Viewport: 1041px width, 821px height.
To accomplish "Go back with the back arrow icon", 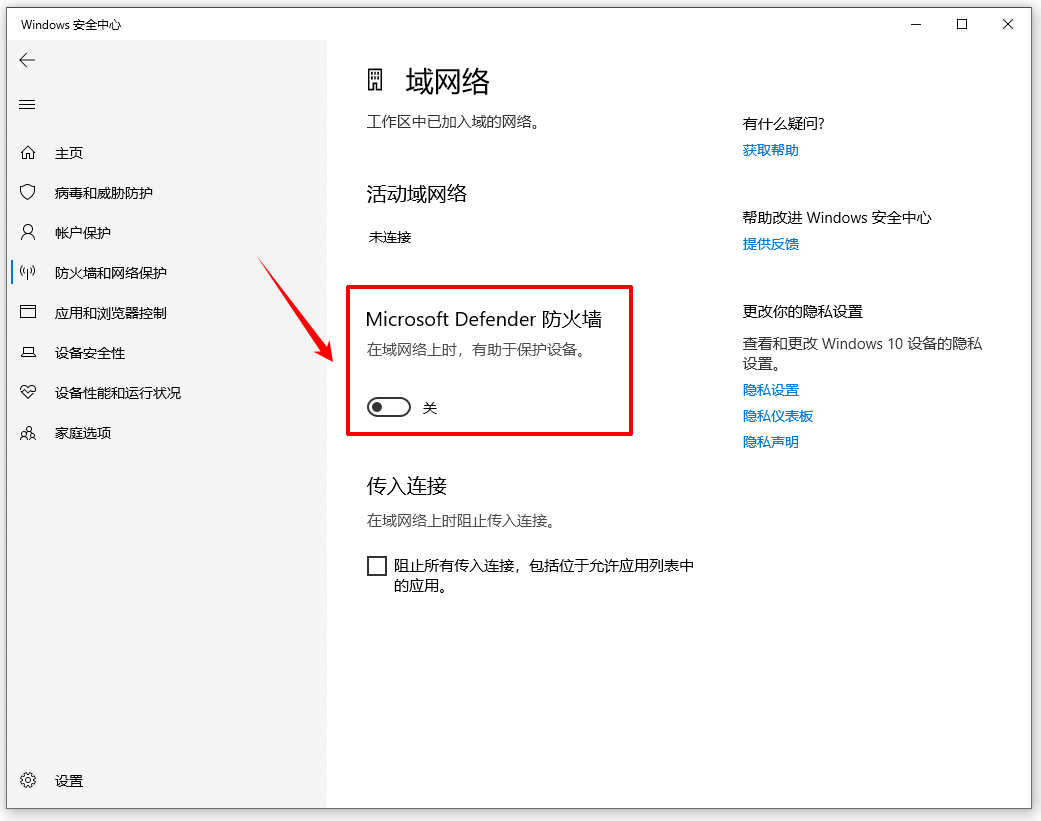I will pyautogui.click(x=27, y=60).
